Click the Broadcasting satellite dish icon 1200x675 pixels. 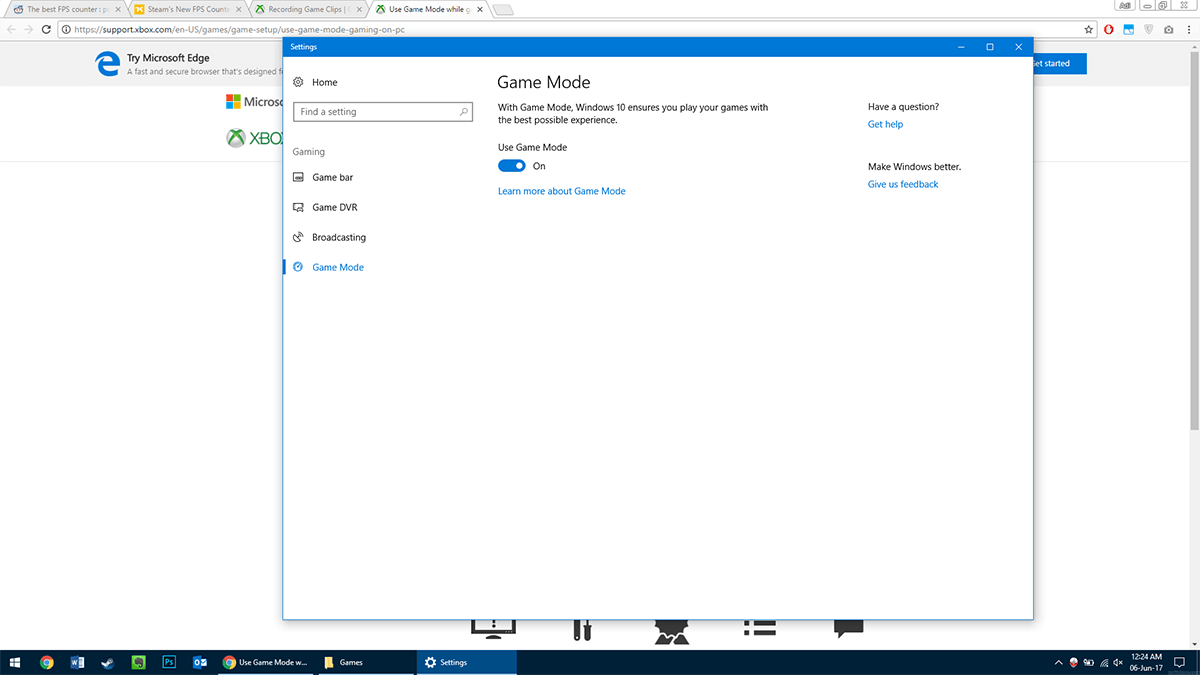[x=298, y=237]
